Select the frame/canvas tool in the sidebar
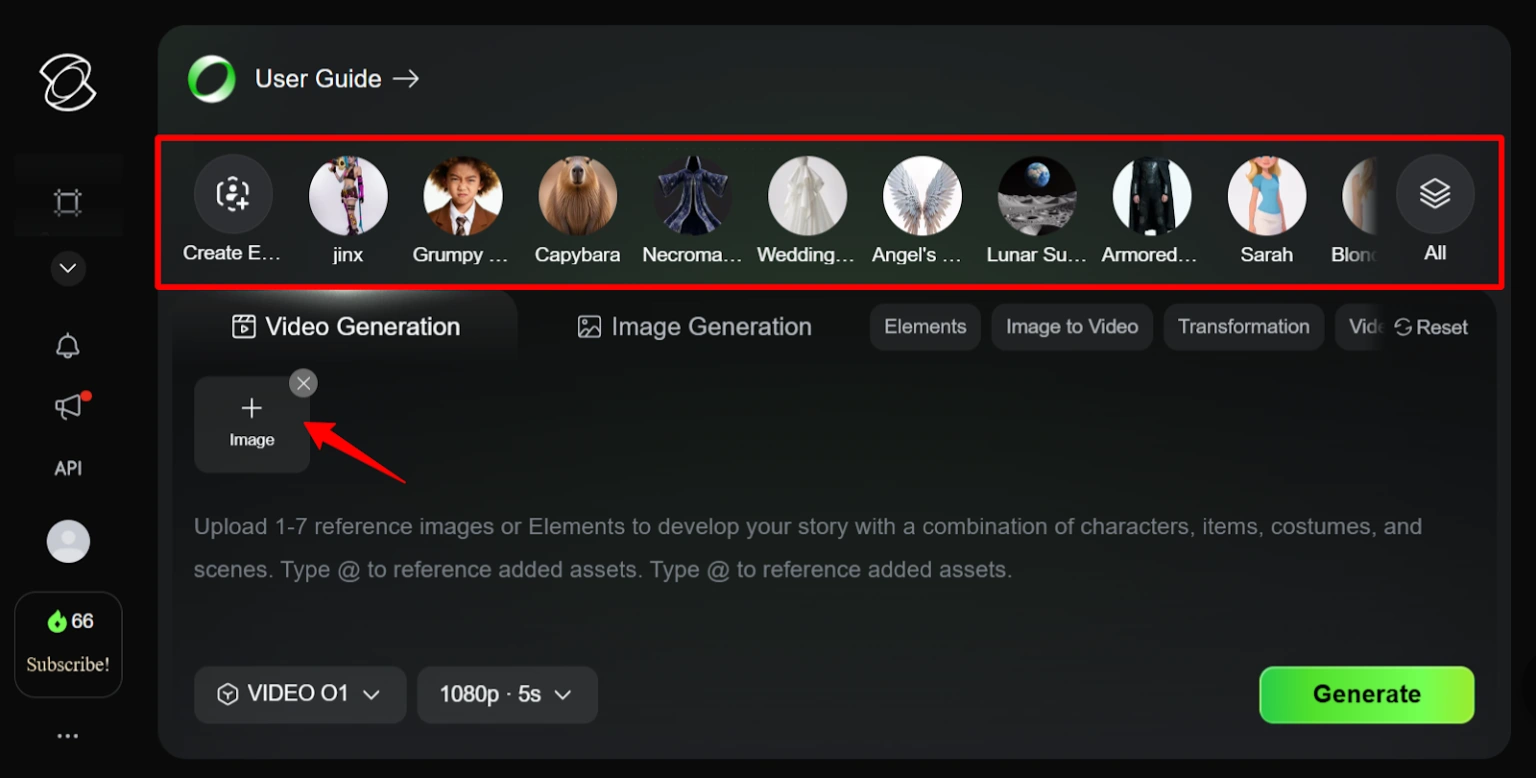1536x778 pixels. pyautogui.click(x=67, y=201)
